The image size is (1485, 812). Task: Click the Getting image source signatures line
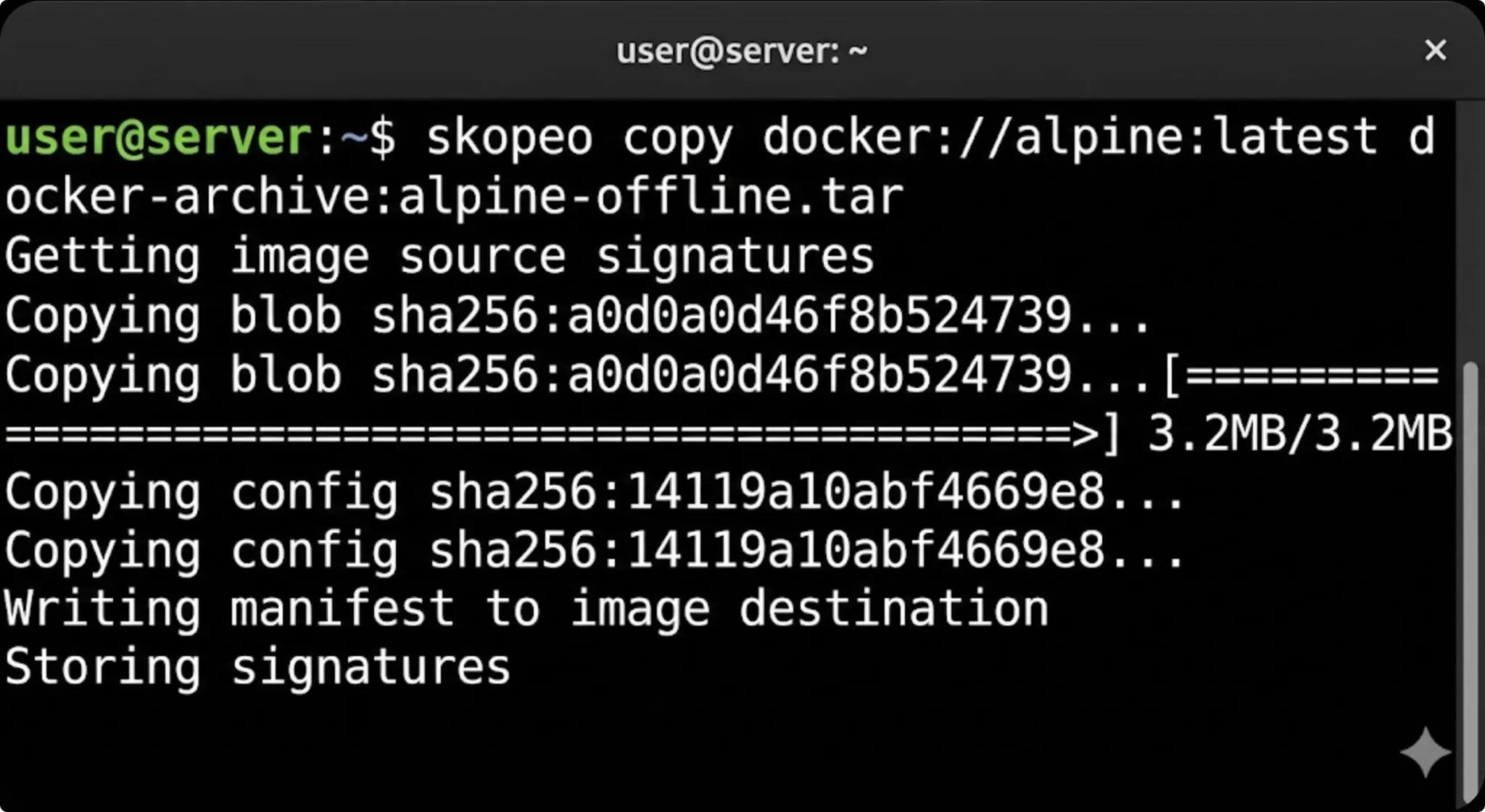tap(439, 257)
